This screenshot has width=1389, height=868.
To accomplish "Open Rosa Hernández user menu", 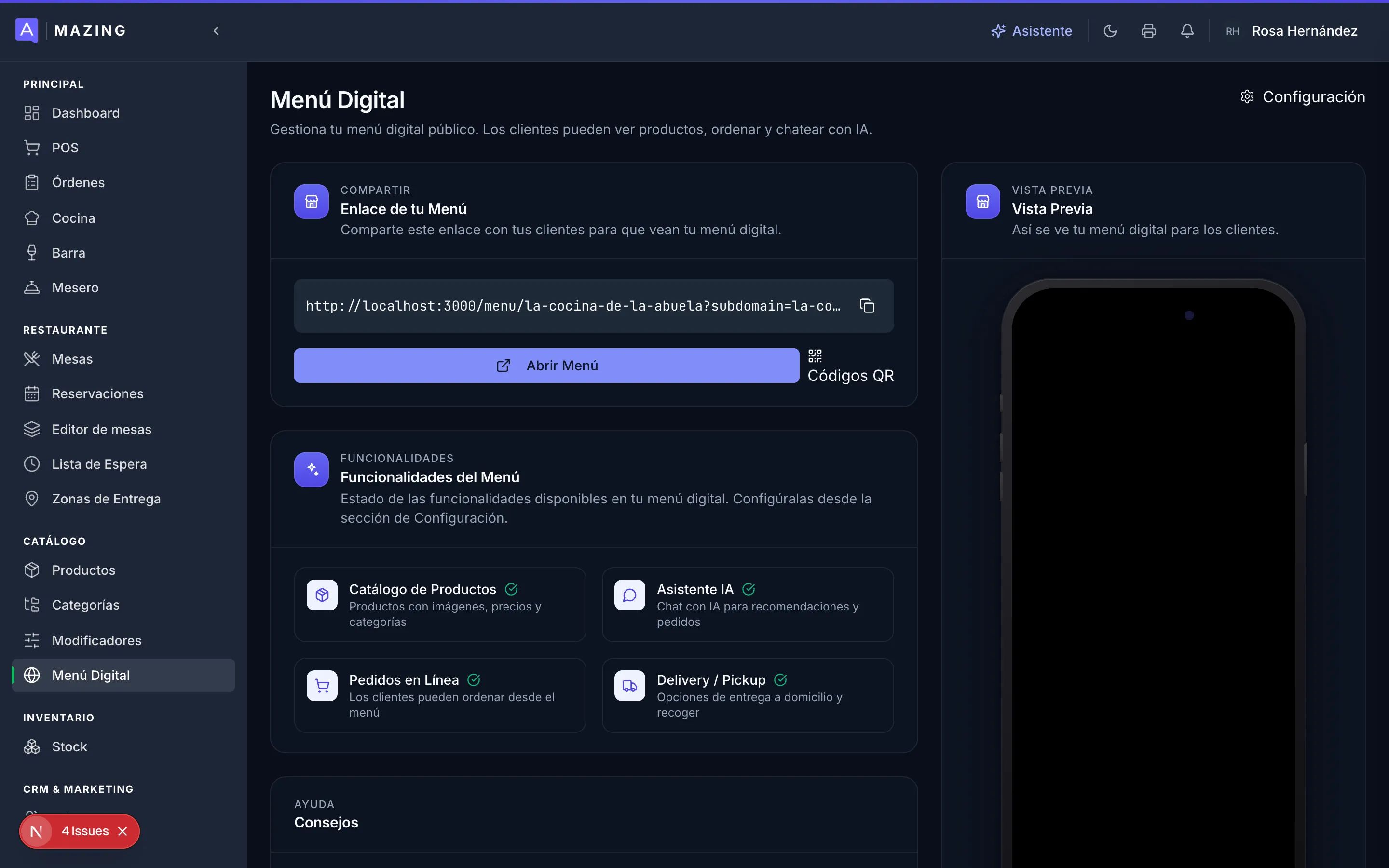I will coord(1292,31).
